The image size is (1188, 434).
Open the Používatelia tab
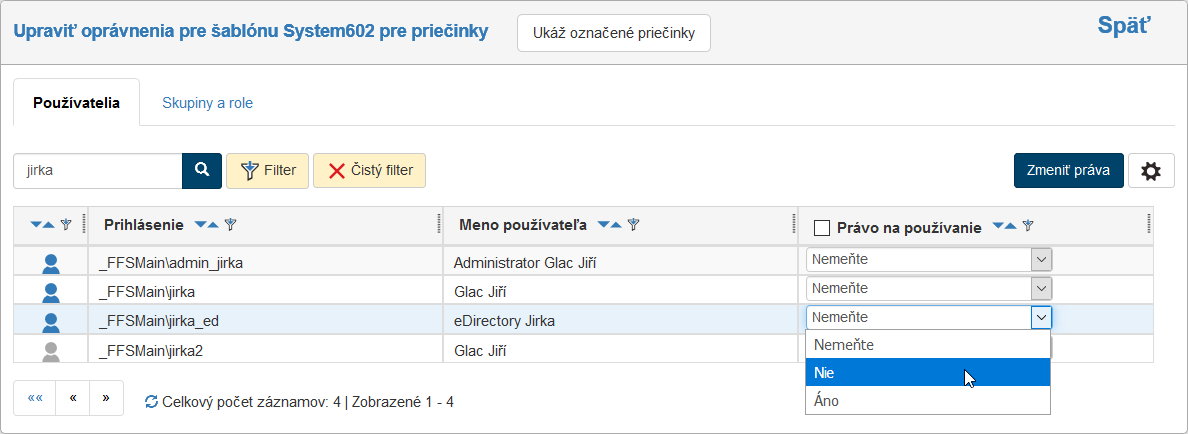[76, 103]
